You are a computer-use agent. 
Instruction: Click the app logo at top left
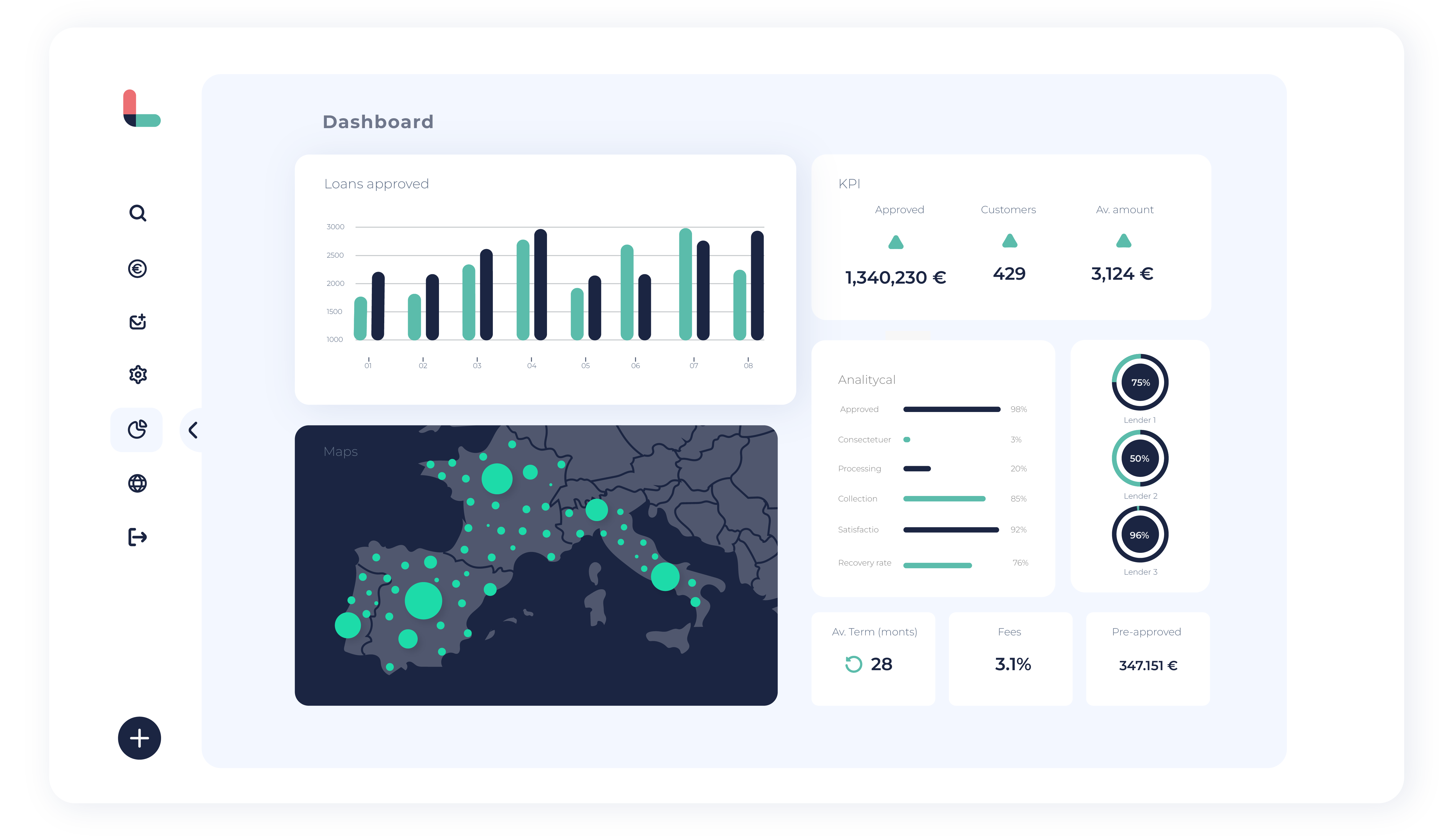pos(142,108)
